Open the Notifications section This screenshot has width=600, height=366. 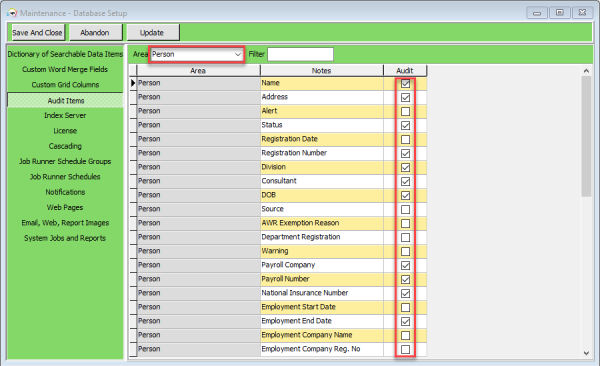65,192
